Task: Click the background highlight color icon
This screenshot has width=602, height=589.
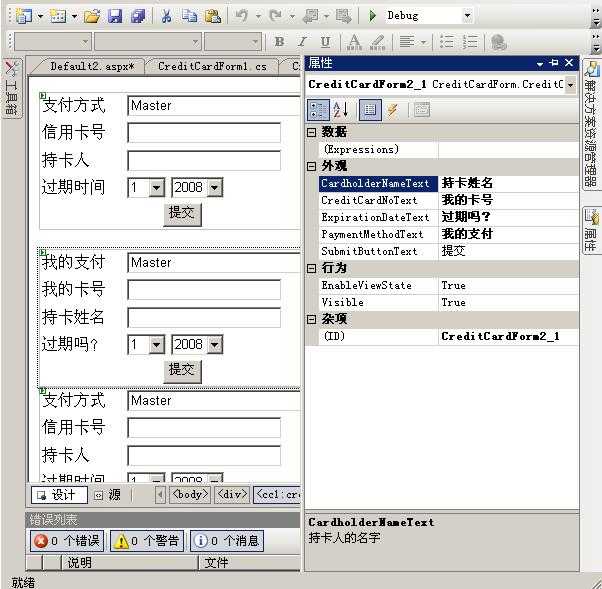Action: (377, 42)
